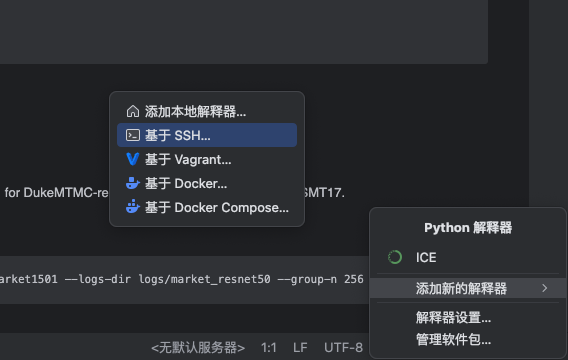568x360 pixels.
Task: Open the LF line separator selector
Action: [300, 348]
